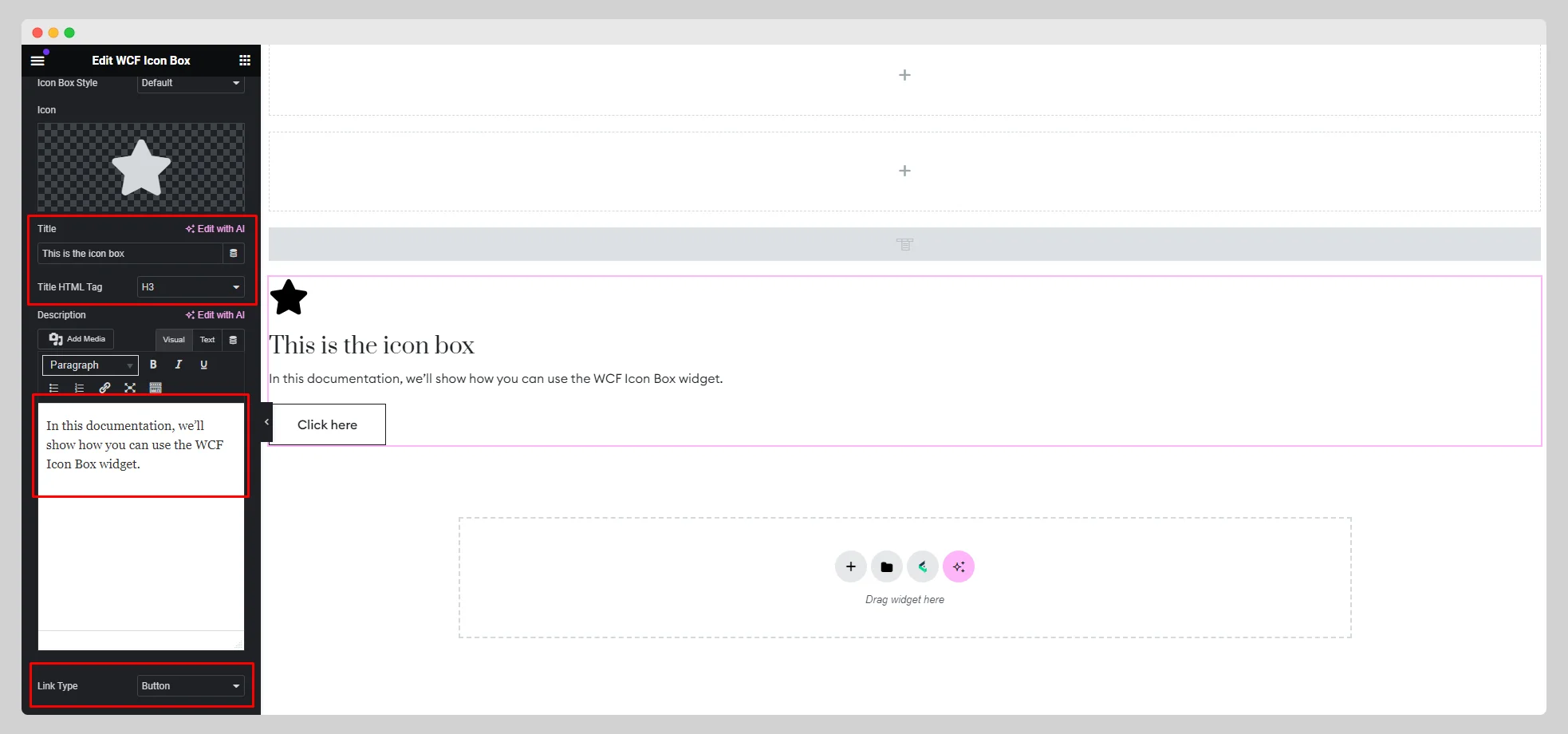This screenshot has width=1568, height=734.
Task: Collapse the editor side panel
Action: 266,422
